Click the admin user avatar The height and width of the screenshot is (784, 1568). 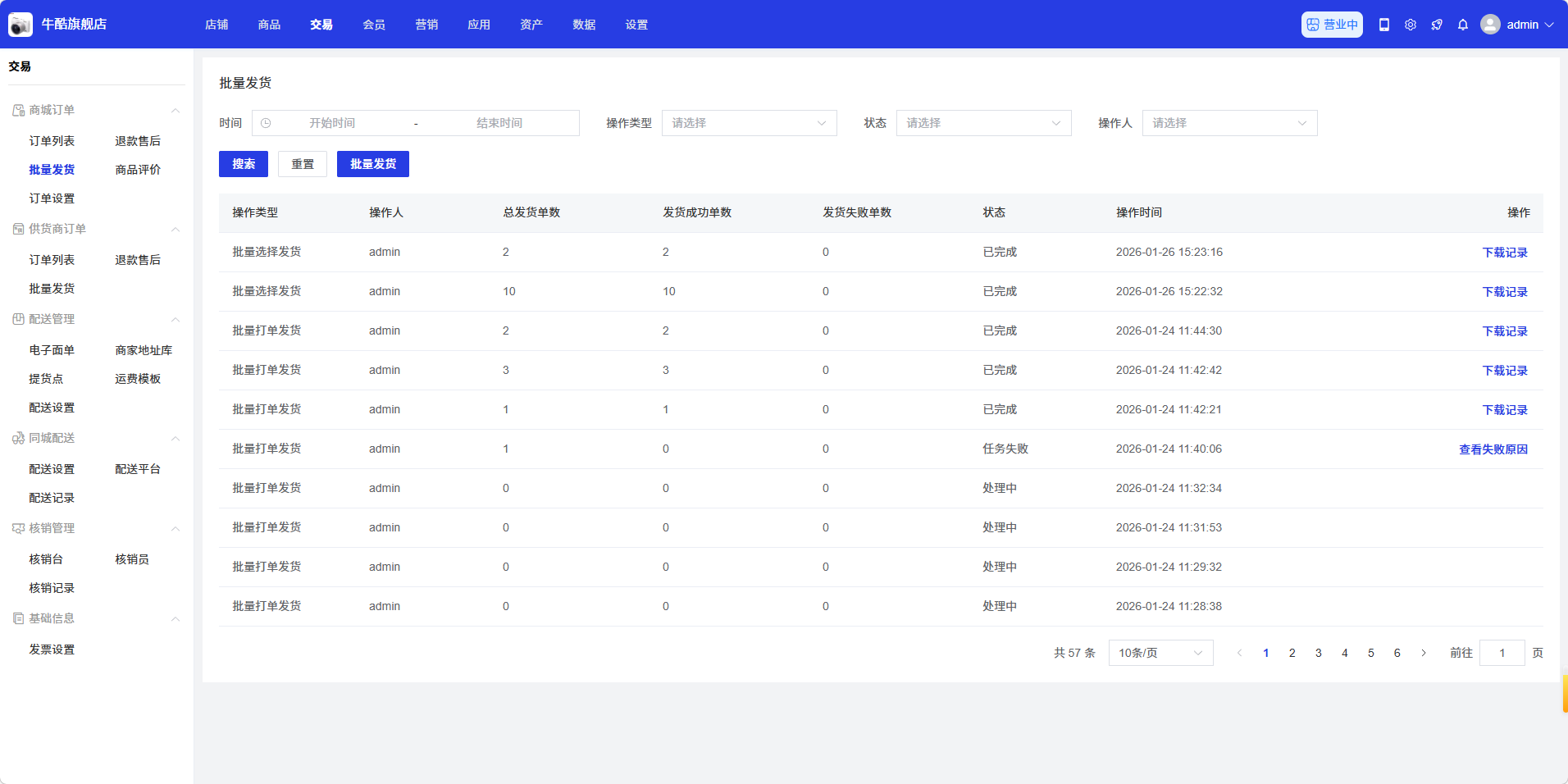point(1490,25)
